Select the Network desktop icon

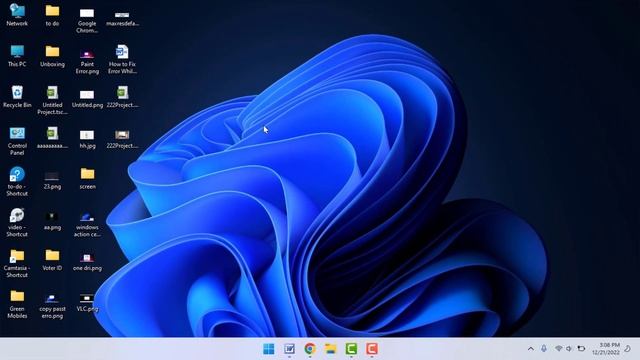pos(17,15)
